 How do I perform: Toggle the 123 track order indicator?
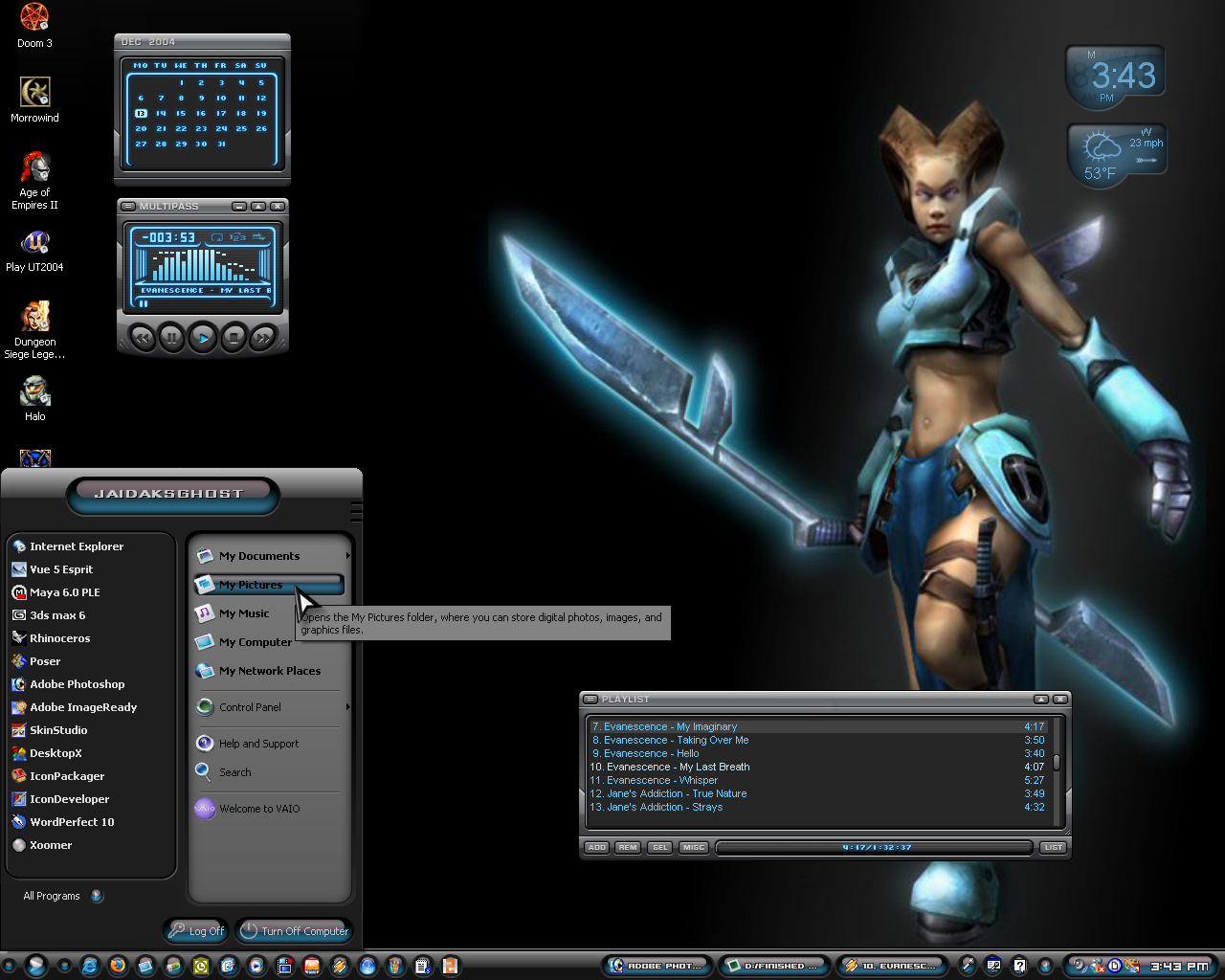237,237
